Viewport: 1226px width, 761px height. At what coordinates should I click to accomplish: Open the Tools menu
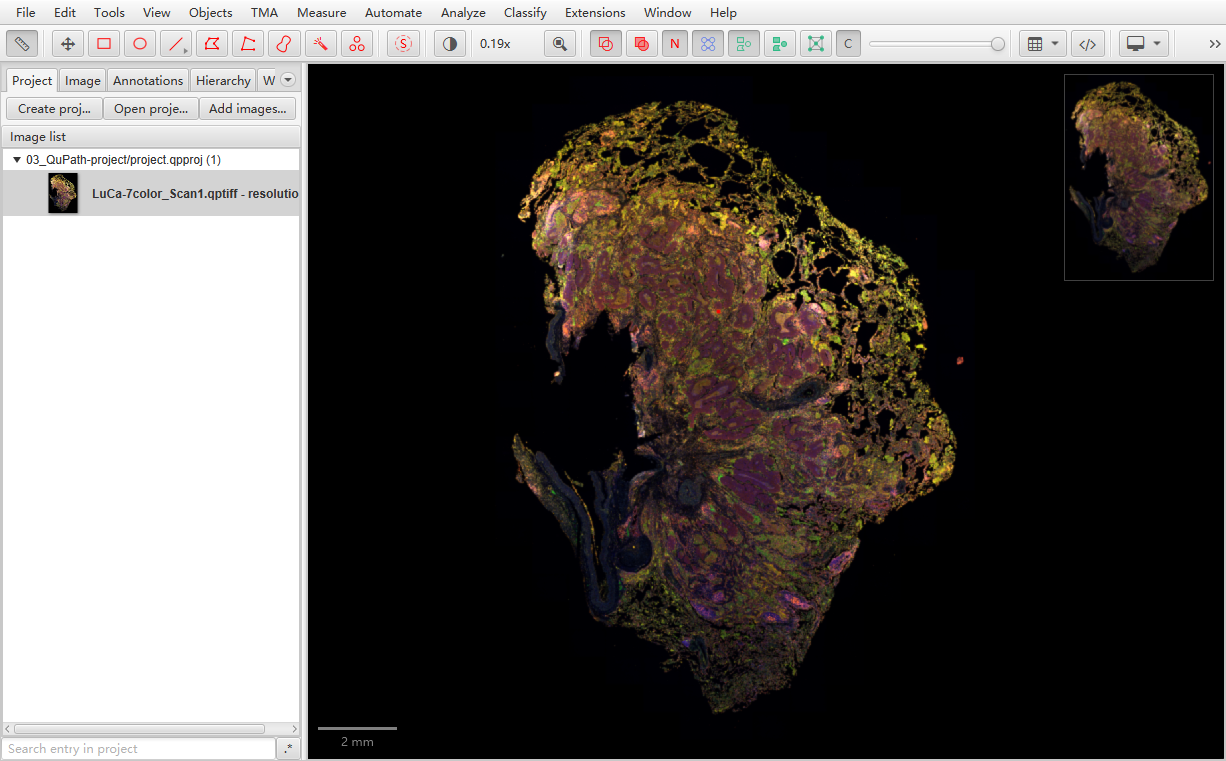point(109,12)
